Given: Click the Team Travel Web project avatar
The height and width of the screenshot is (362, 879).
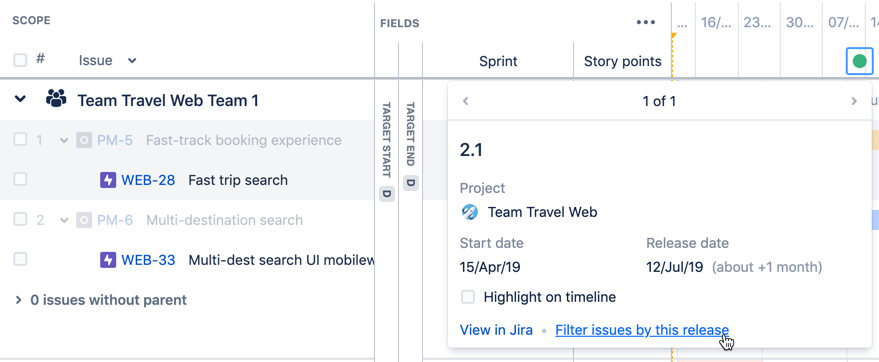Looking at the screenshot, I should [469, 212].
